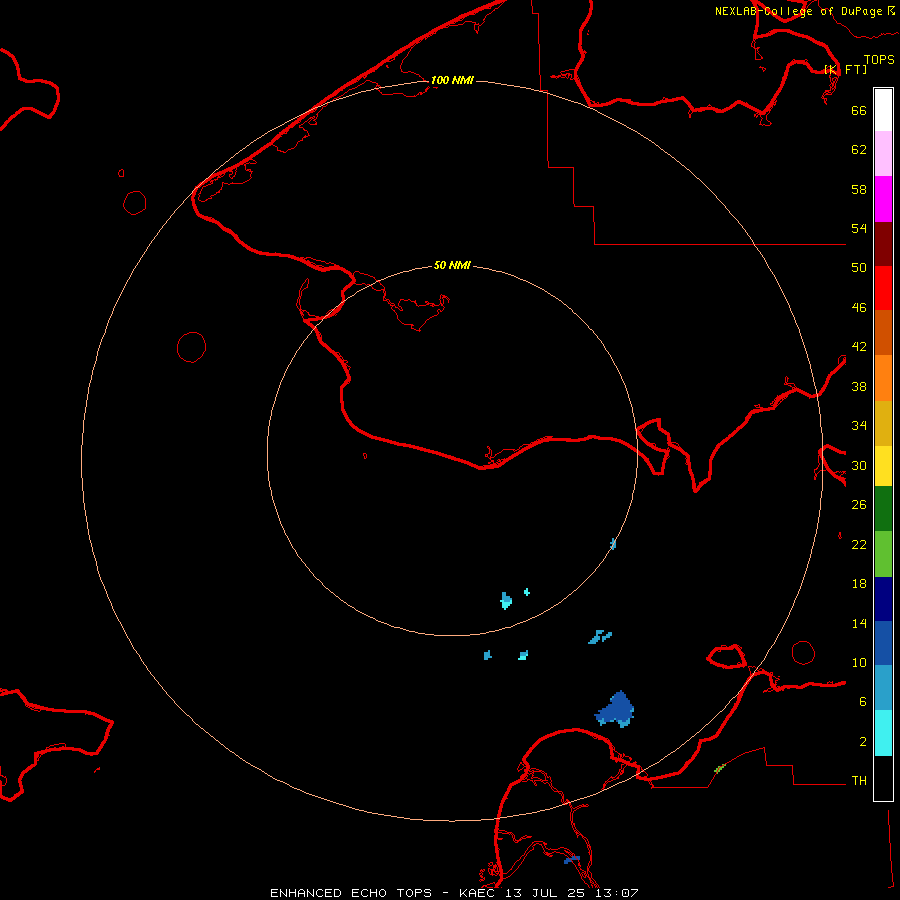Click the bright yellow legend swatch
This screenshot has width=900, height=900.
(883, 466)
